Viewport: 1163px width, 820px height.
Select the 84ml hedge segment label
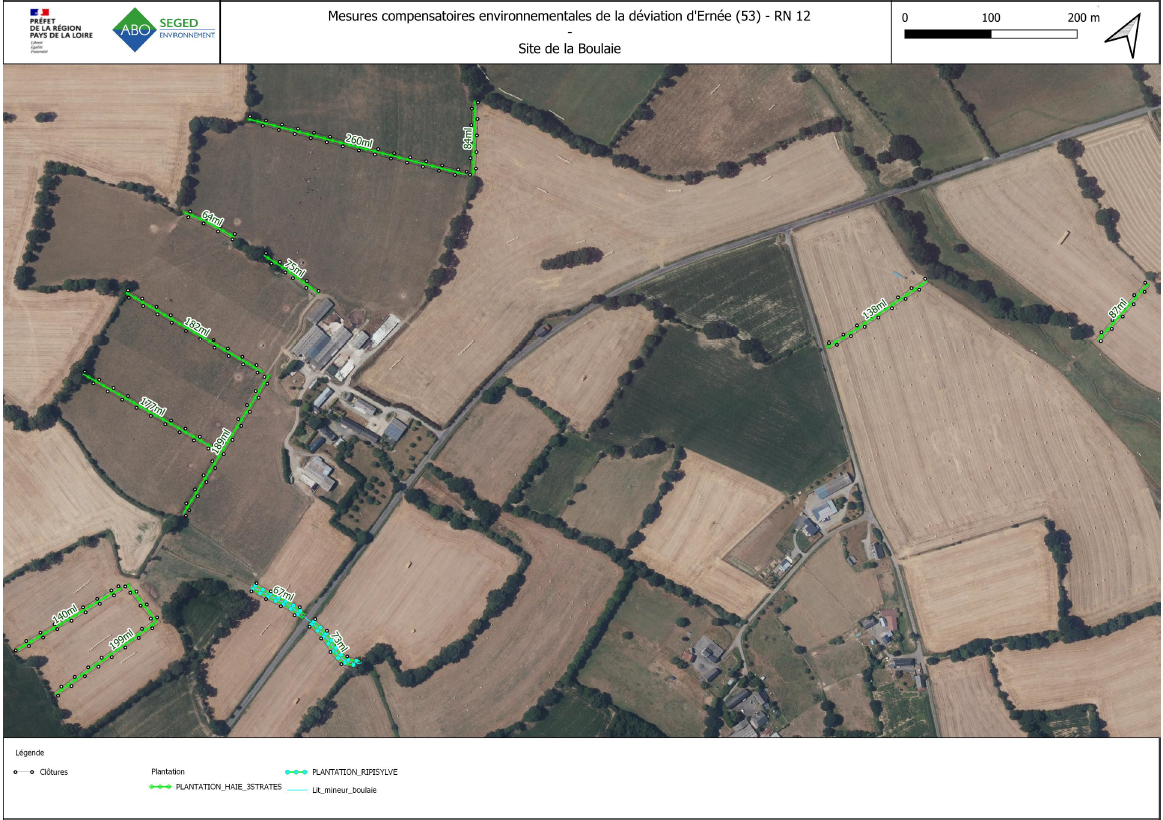click(x=467, y=138)
